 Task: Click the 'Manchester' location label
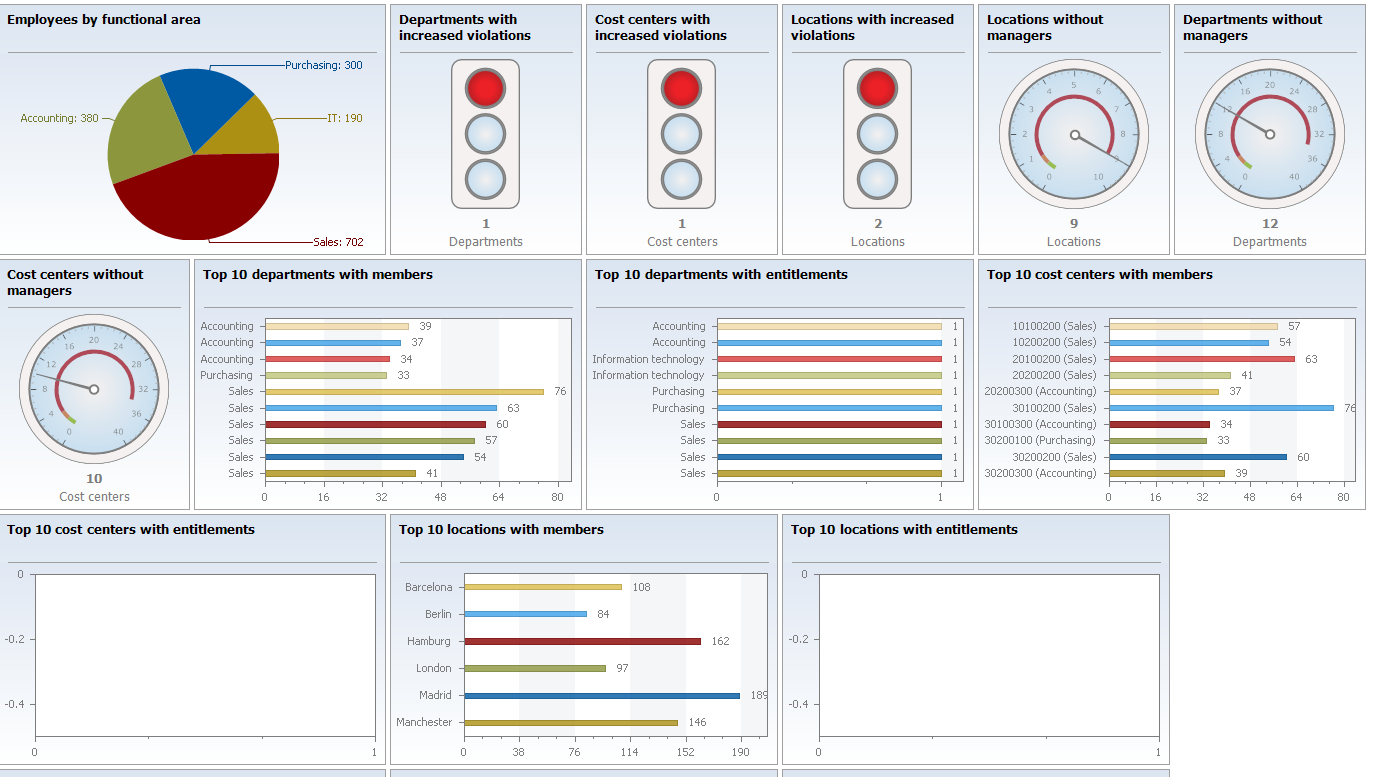tap(424, 722)
